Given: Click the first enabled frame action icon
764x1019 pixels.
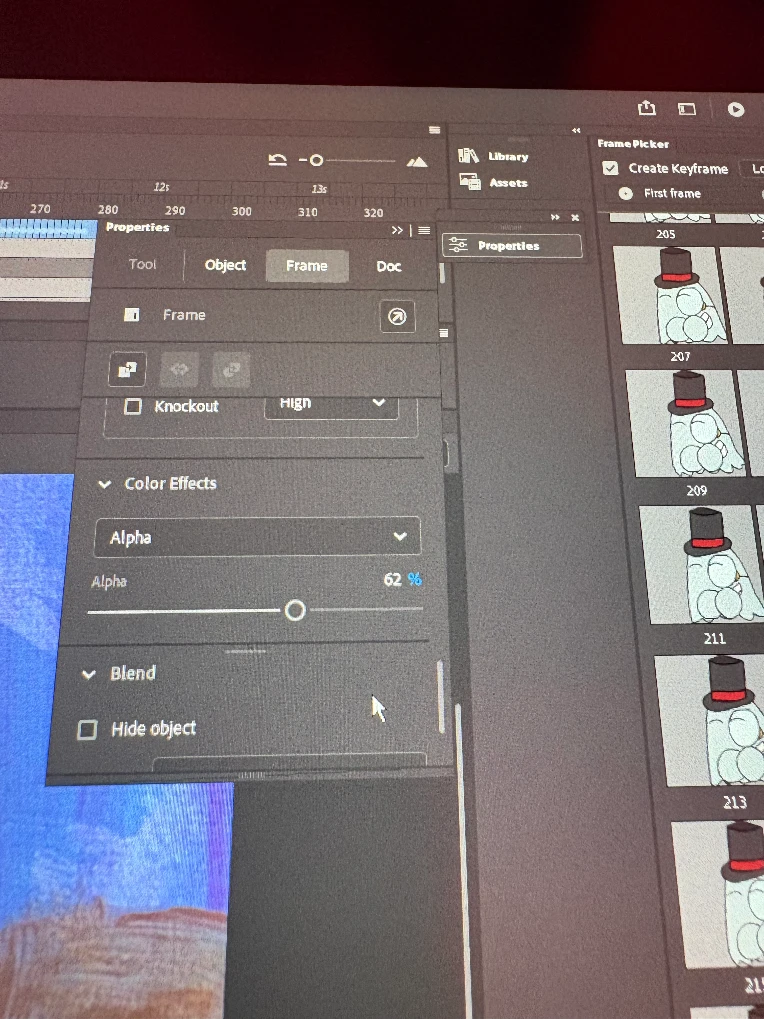Looking at the screenshot, I should coord(127,369).
